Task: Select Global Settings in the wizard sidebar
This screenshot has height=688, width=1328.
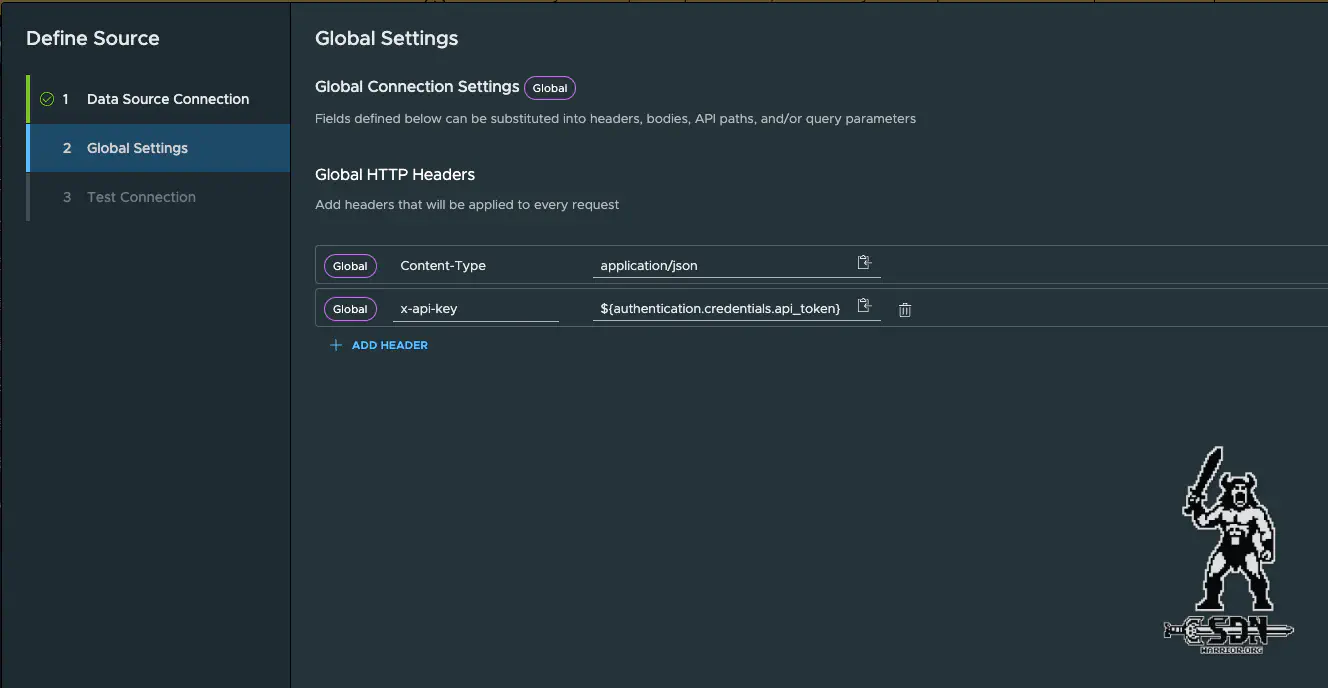Action: click(x=138, y=147)
